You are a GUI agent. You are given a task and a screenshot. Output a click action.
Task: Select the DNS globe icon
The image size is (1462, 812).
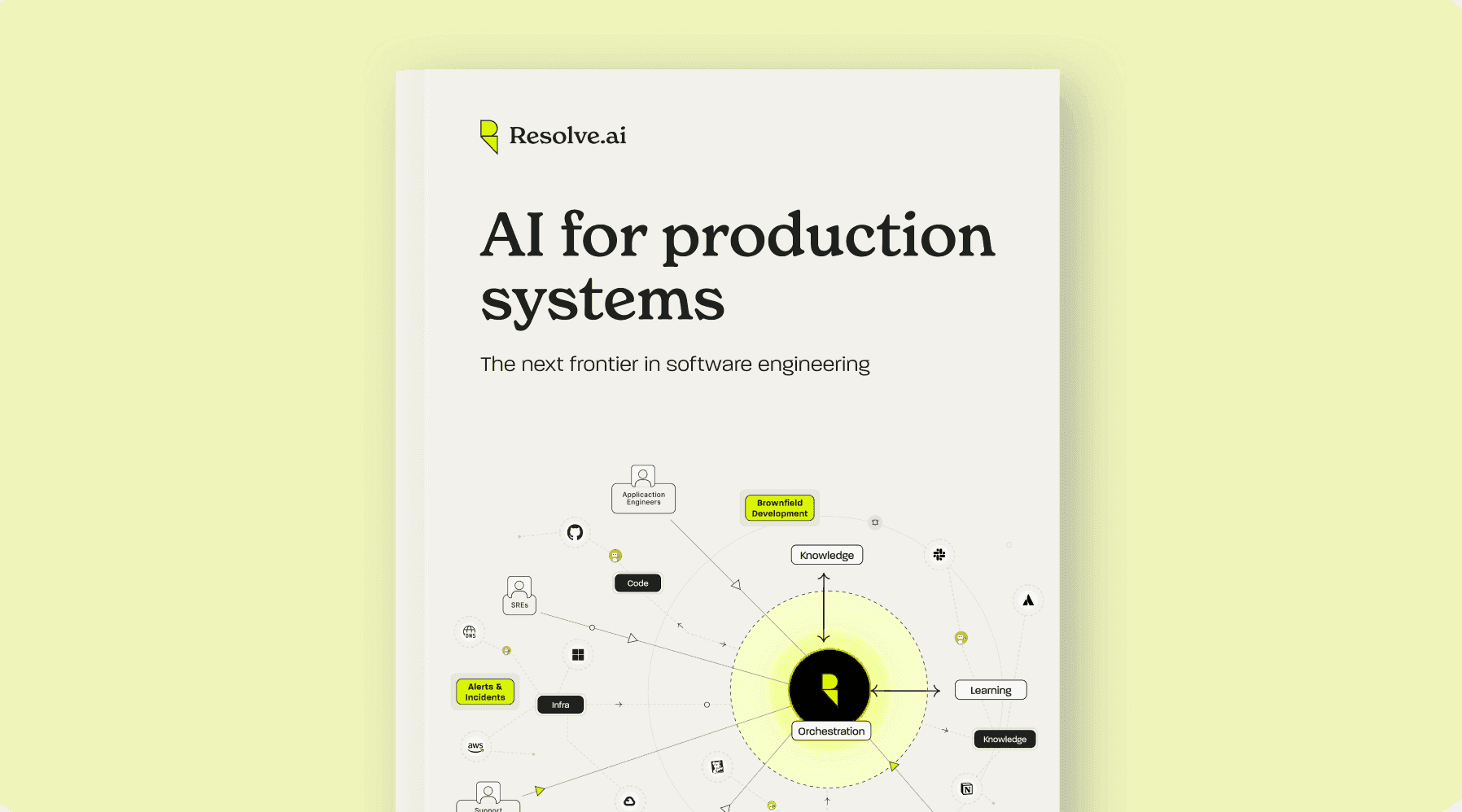(469, 631)
